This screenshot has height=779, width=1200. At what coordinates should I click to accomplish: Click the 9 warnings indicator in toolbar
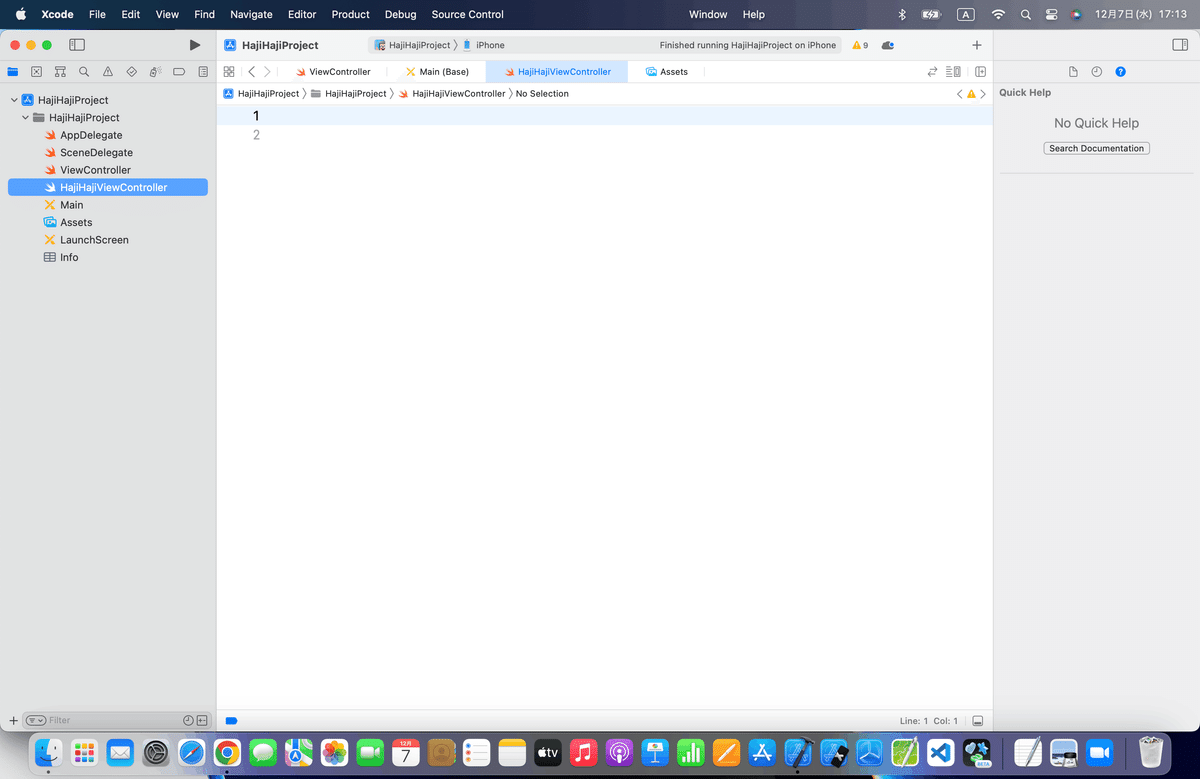[x=860, y=45]
